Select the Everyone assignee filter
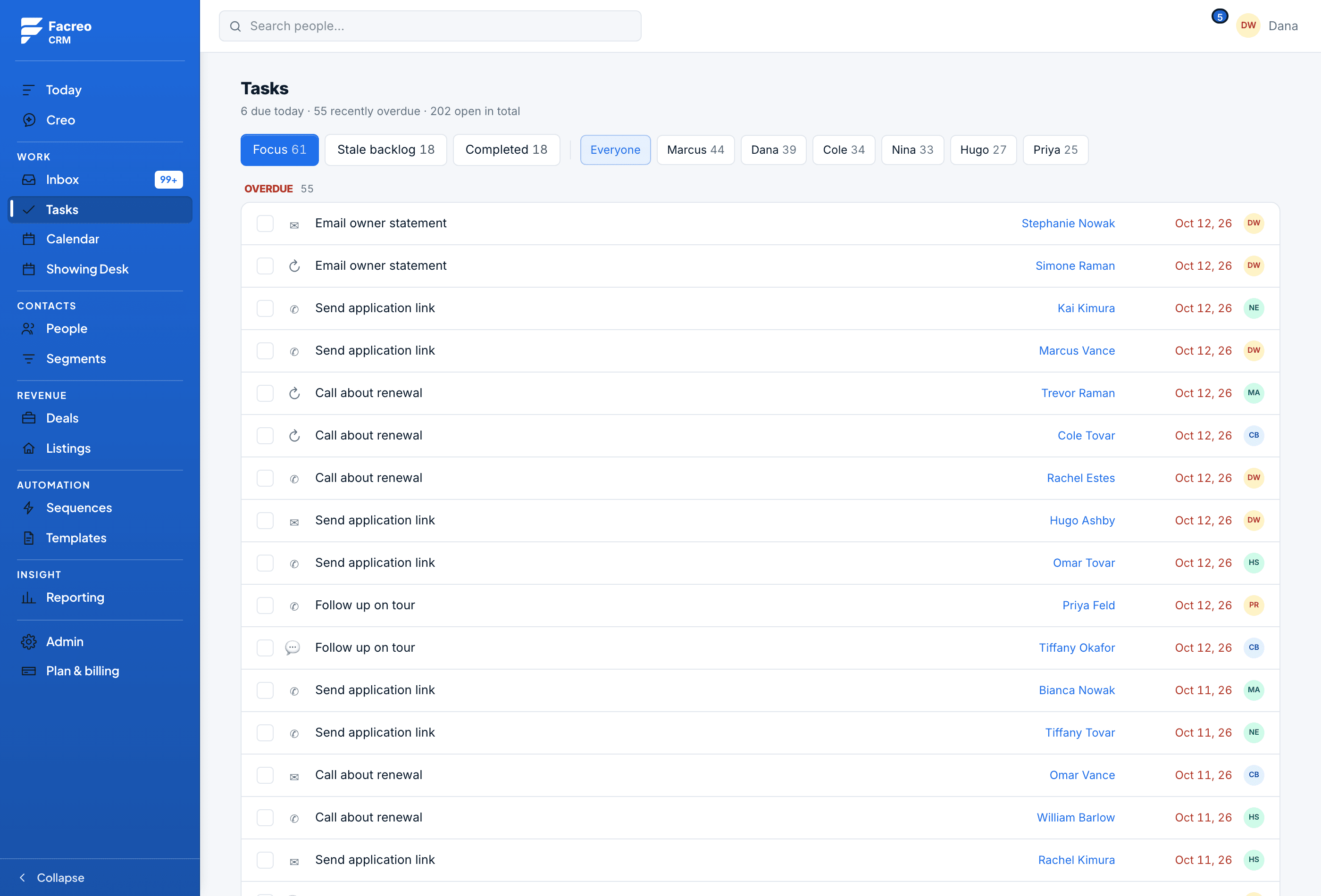 tap(615, 150)
